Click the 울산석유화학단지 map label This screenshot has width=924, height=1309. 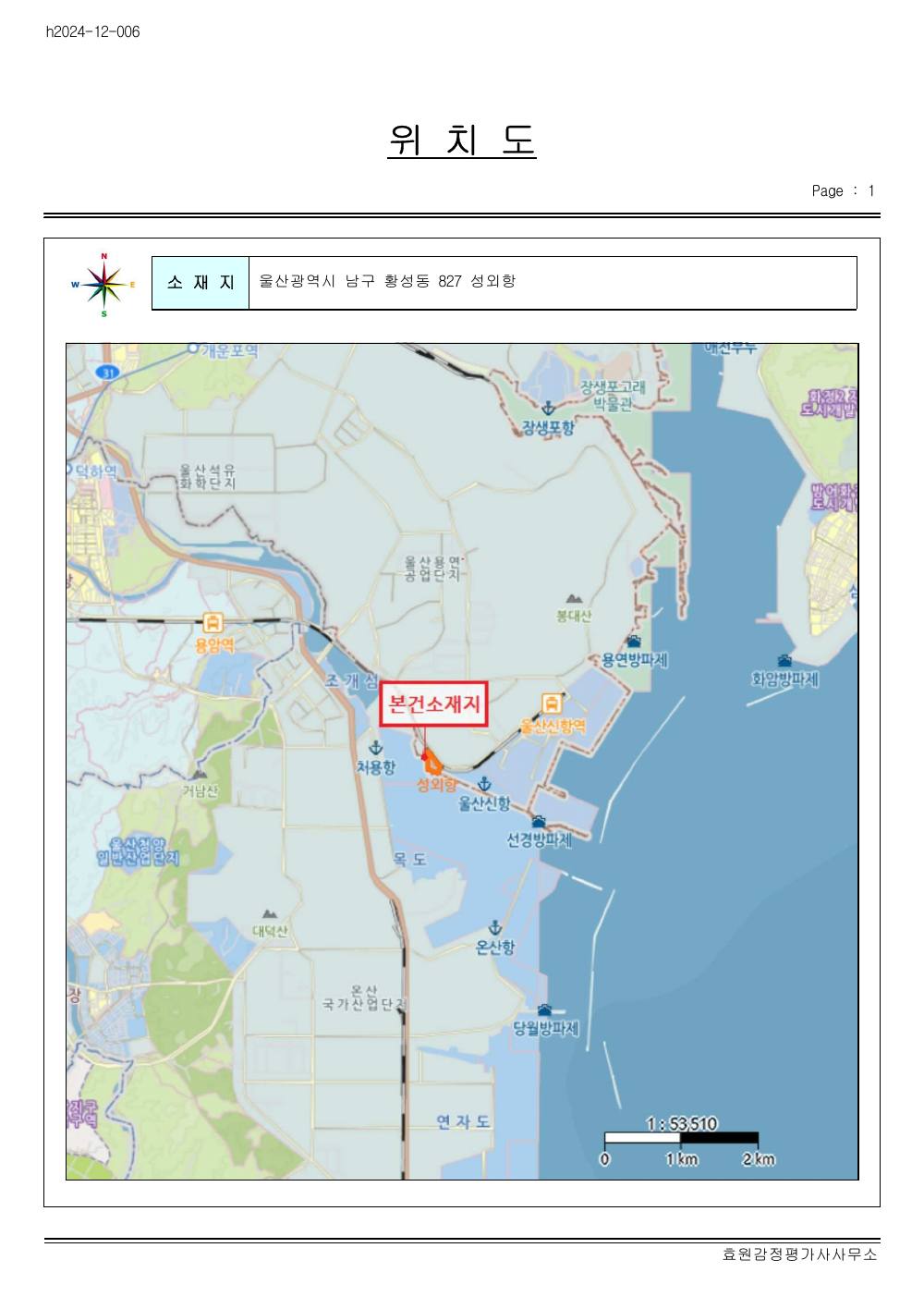coord(208,477)
